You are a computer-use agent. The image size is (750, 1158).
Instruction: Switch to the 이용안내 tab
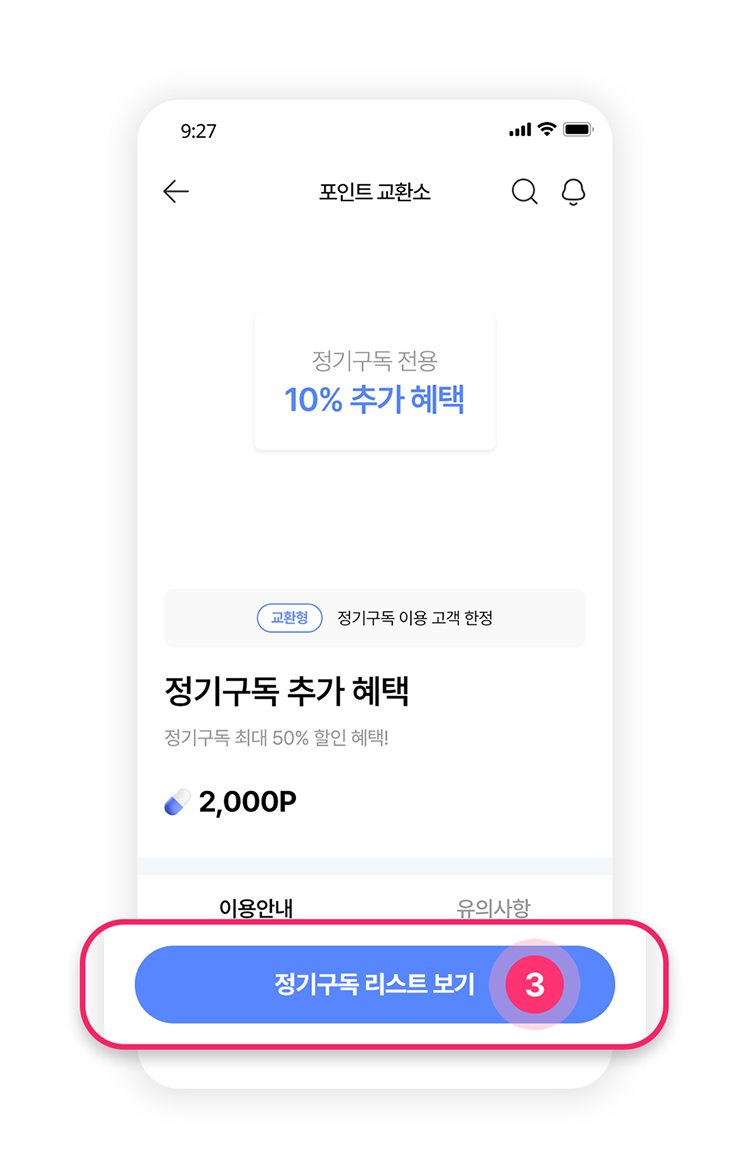[x=256, y=907]
